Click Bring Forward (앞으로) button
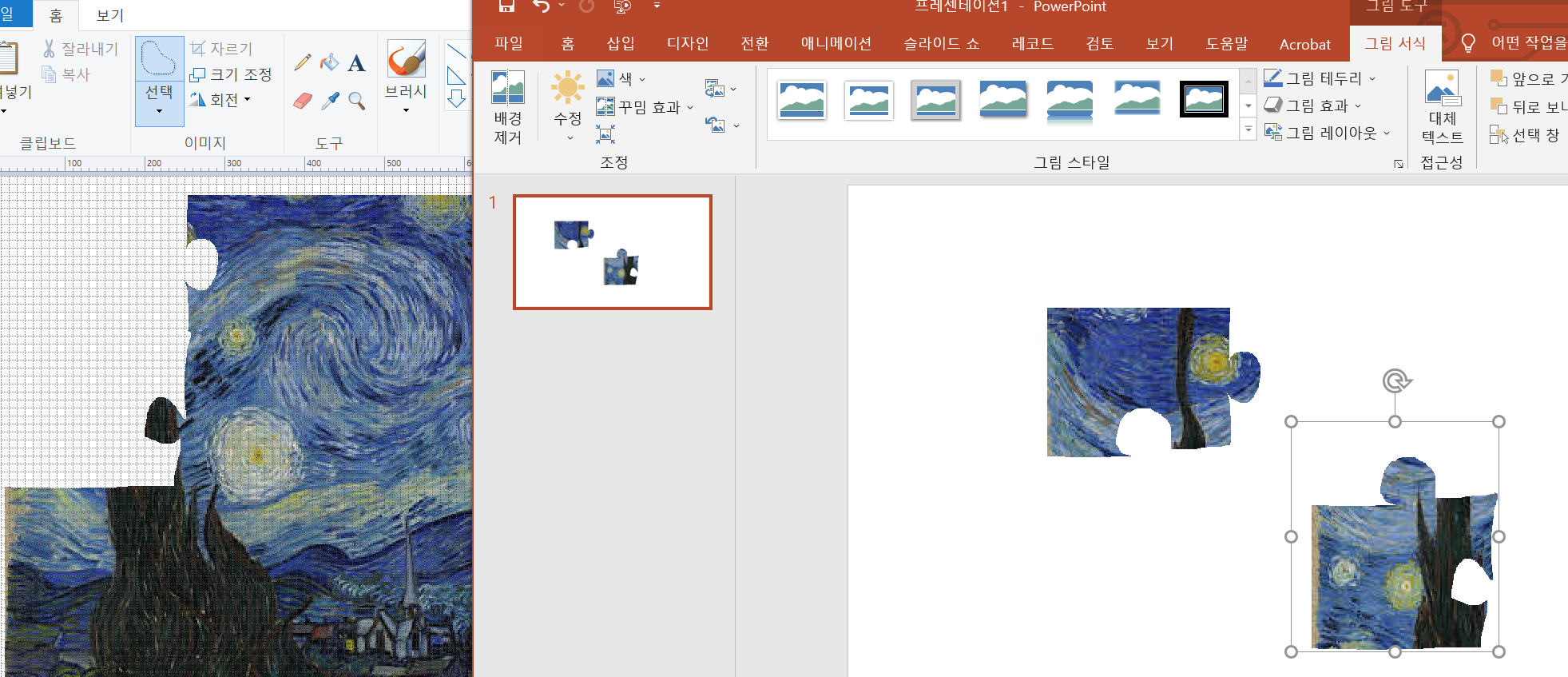The width and height of the screenshot is (1568, 677). 1528,78
